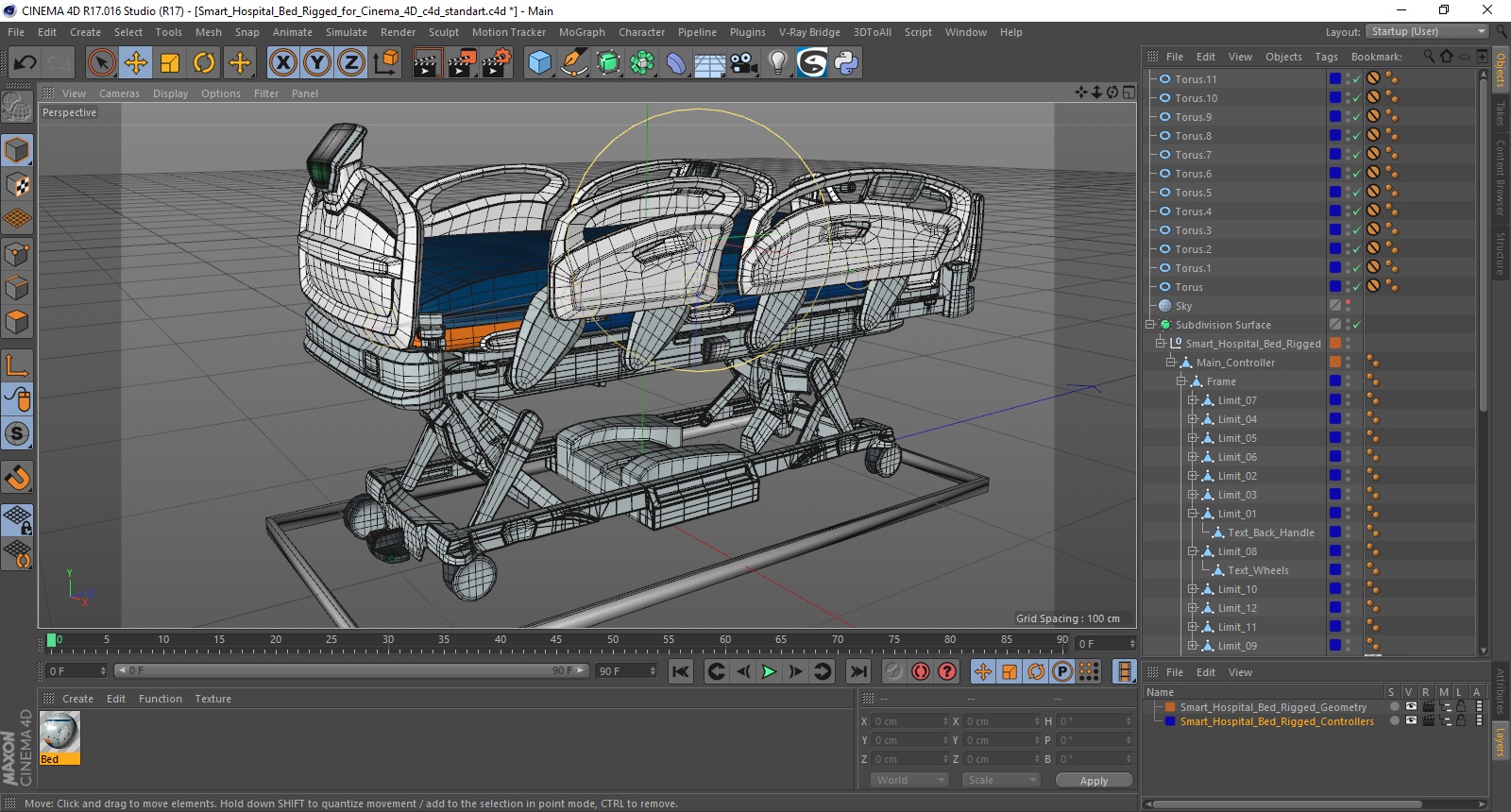Click Torus.5 blue layer color swatch
Image resolution: width=1511 pixels, height=812 pixels.
pos(1335,193)
